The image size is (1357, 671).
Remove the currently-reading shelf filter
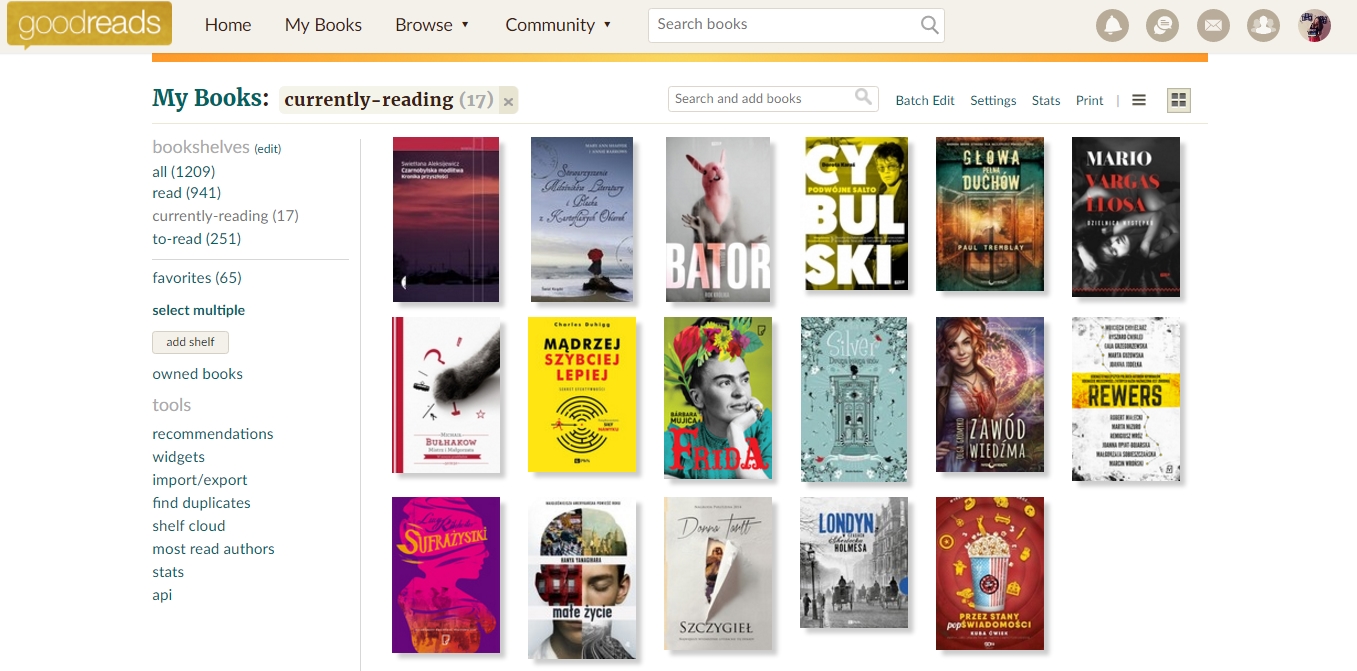click(508, 101)
